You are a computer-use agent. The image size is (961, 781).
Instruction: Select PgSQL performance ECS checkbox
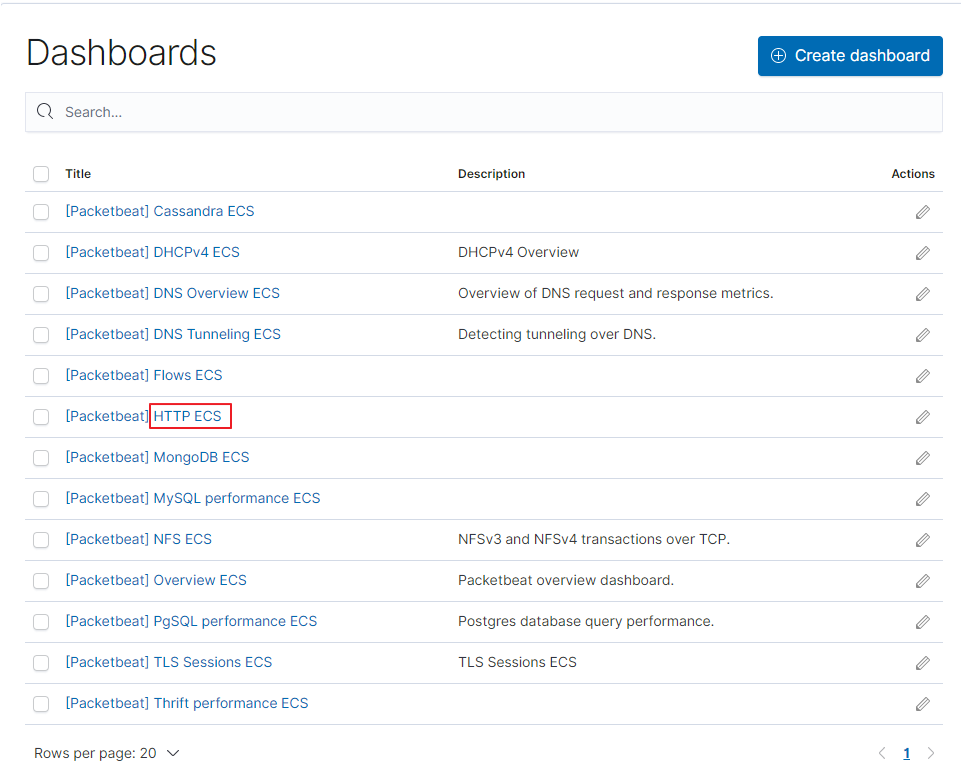[x=41, y=622]
